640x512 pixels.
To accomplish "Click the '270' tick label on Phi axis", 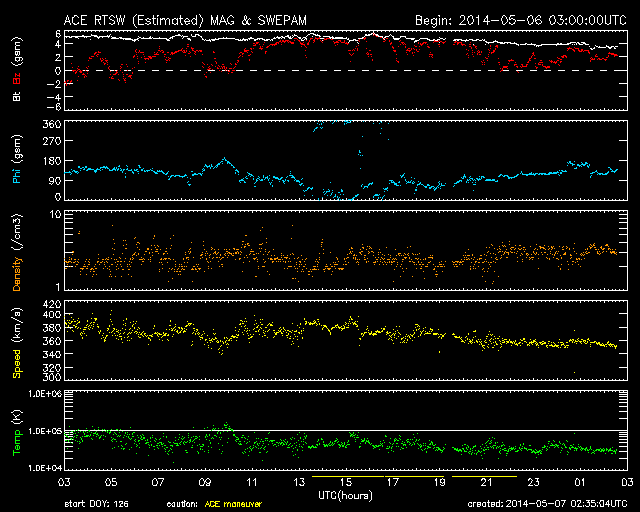I will (x=51, y=141).
